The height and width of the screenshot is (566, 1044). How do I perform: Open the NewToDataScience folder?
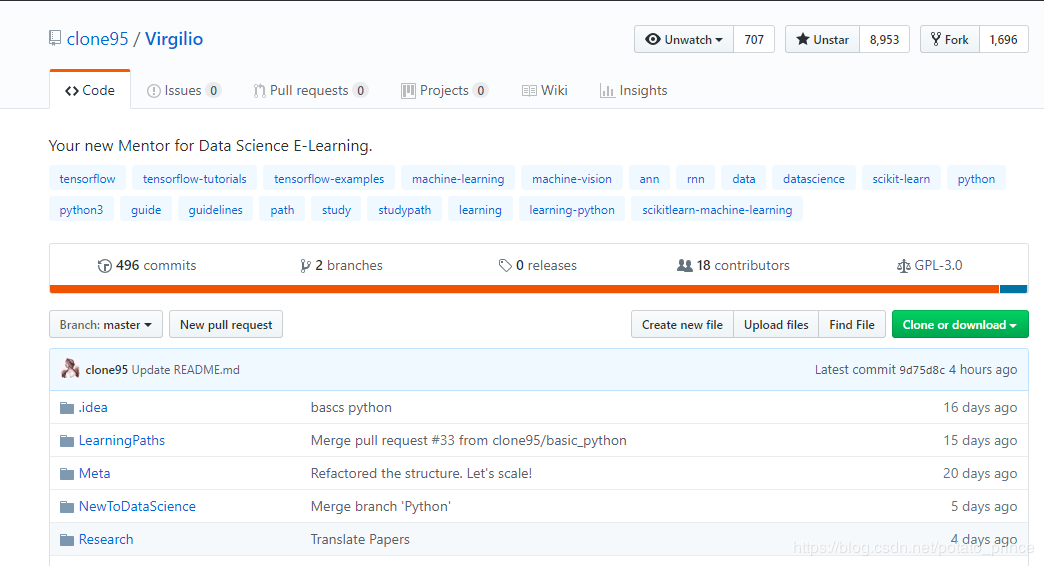coord(137,506)
